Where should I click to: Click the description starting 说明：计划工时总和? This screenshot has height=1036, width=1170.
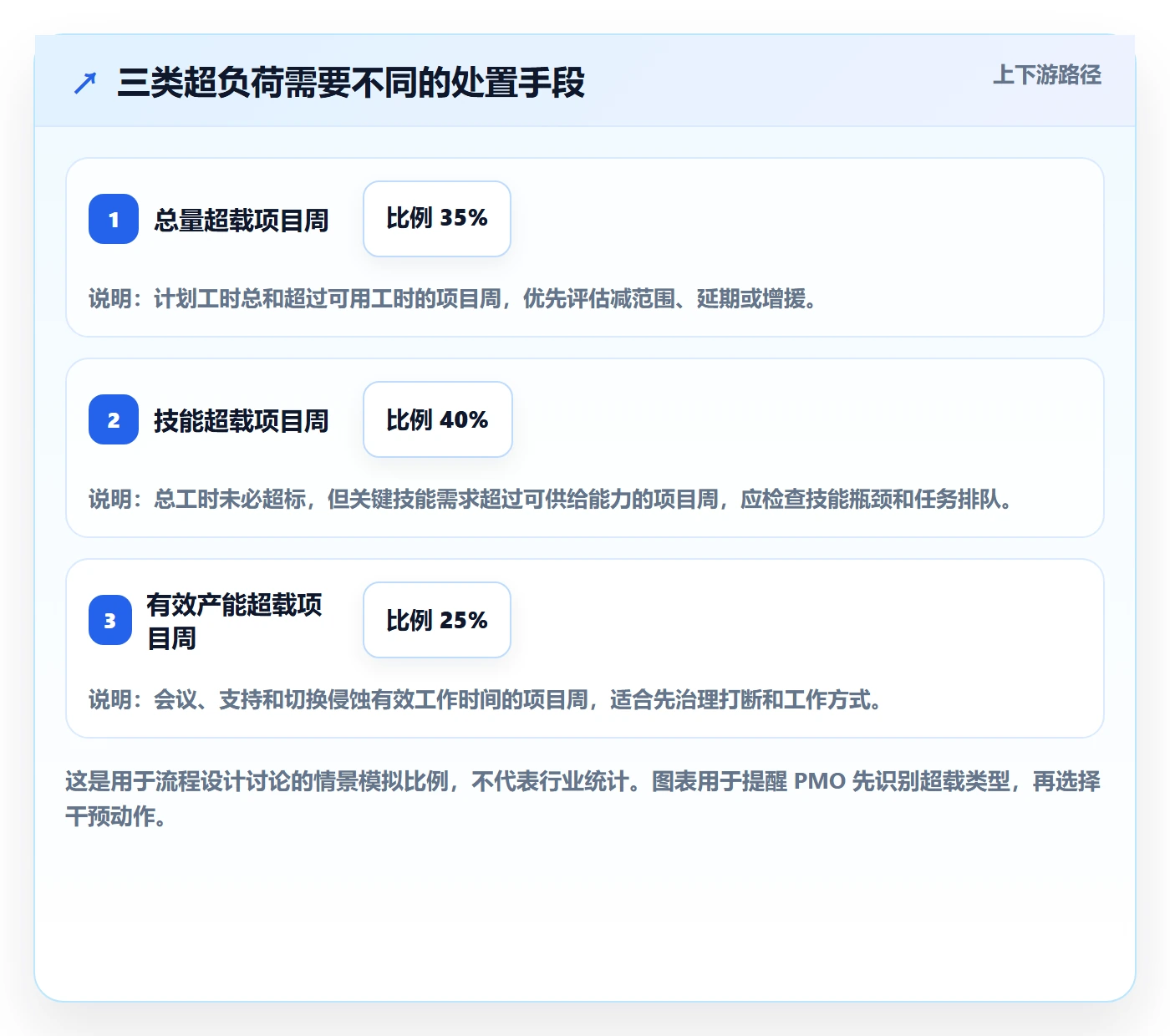(x=453, y=298)
